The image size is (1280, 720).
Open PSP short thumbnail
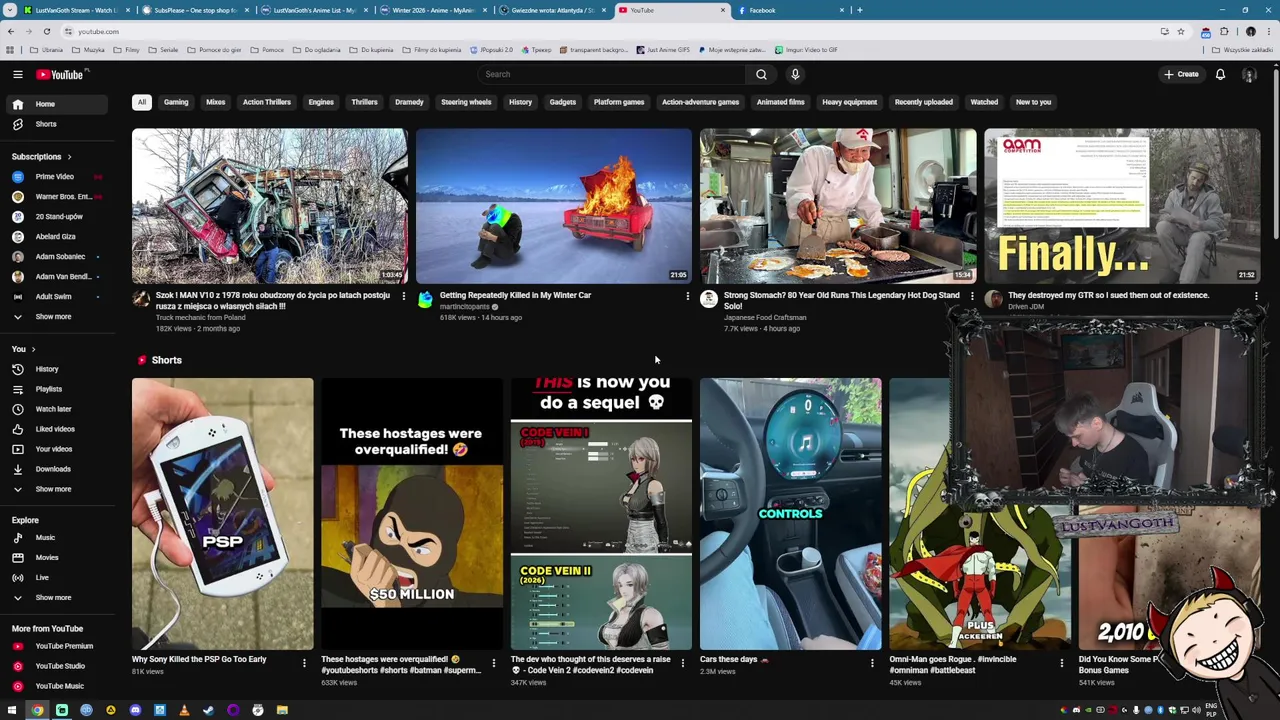click(x=222, y=514)
